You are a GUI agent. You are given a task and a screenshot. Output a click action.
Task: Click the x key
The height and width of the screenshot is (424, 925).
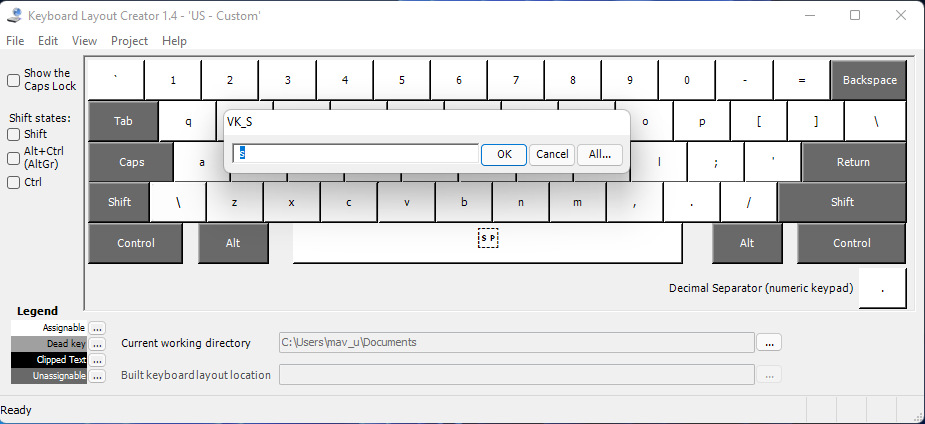291,202
